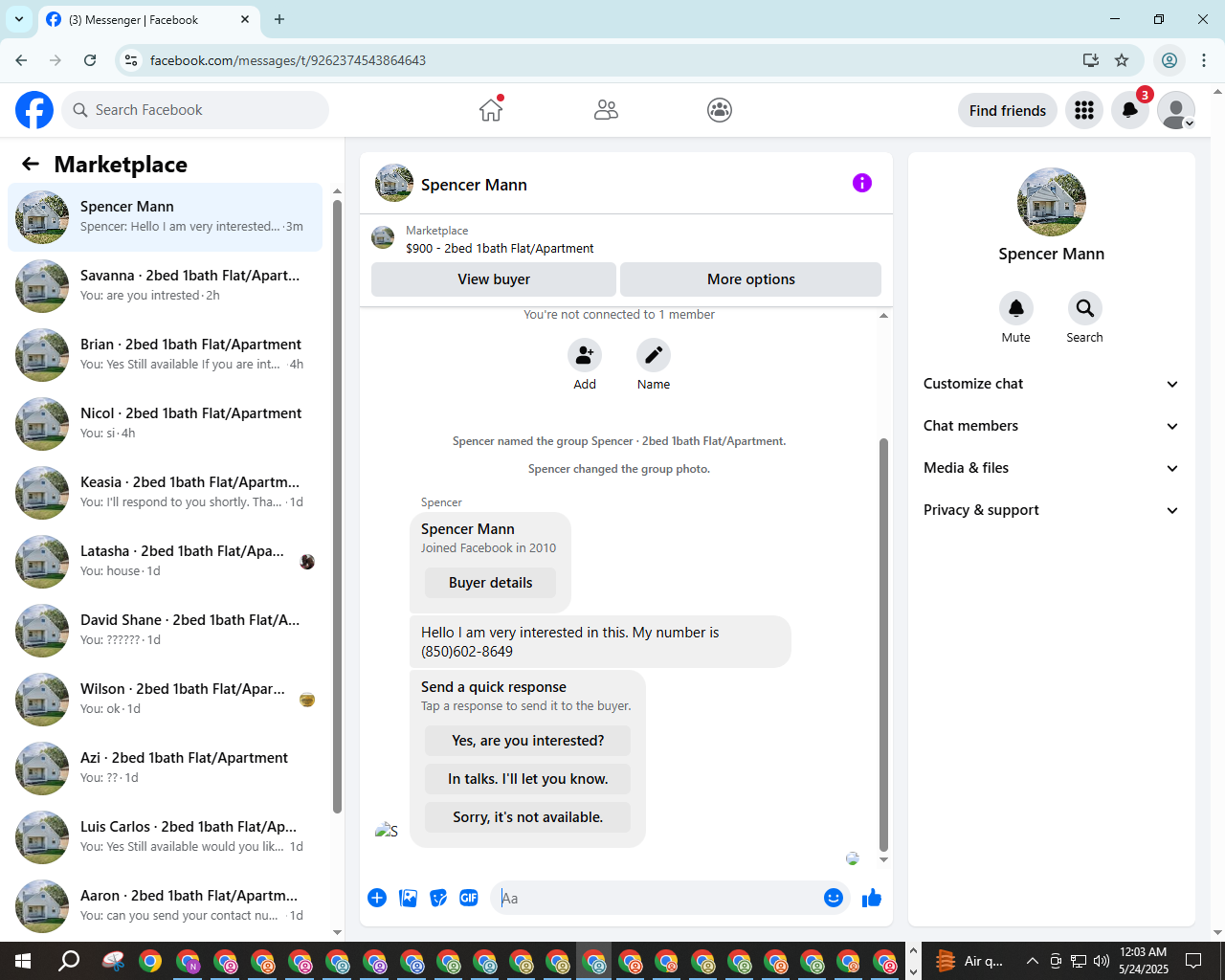This screenshot has width=1225, height=980.
Task: Edit the chat name
Action: click(x=654, y=356)
